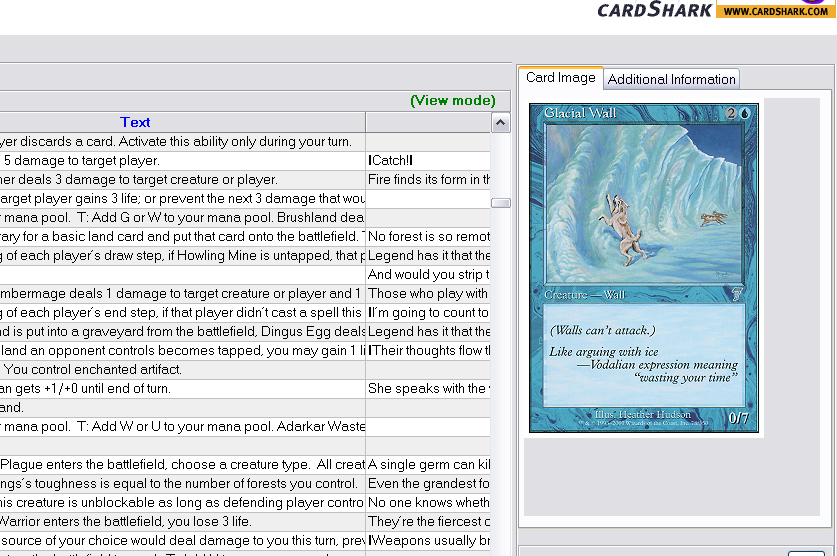Select "I'm going to count to" cell
Screen dimensions: 837x556
(x=428, y=313)
